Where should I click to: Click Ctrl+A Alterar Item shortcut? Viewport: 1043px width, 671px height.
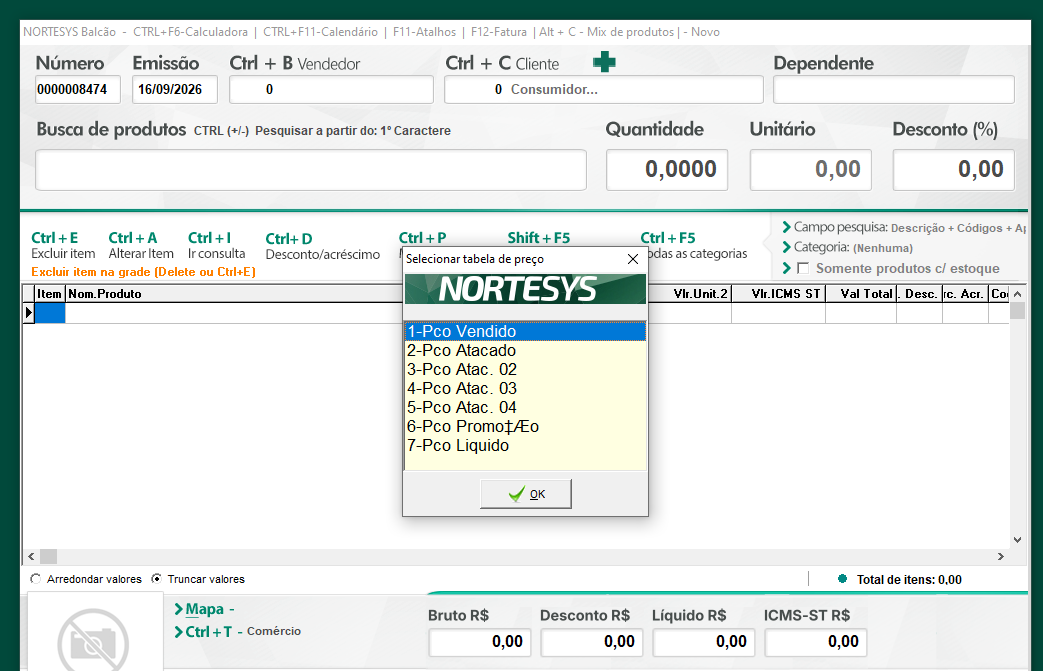(141, 245)
